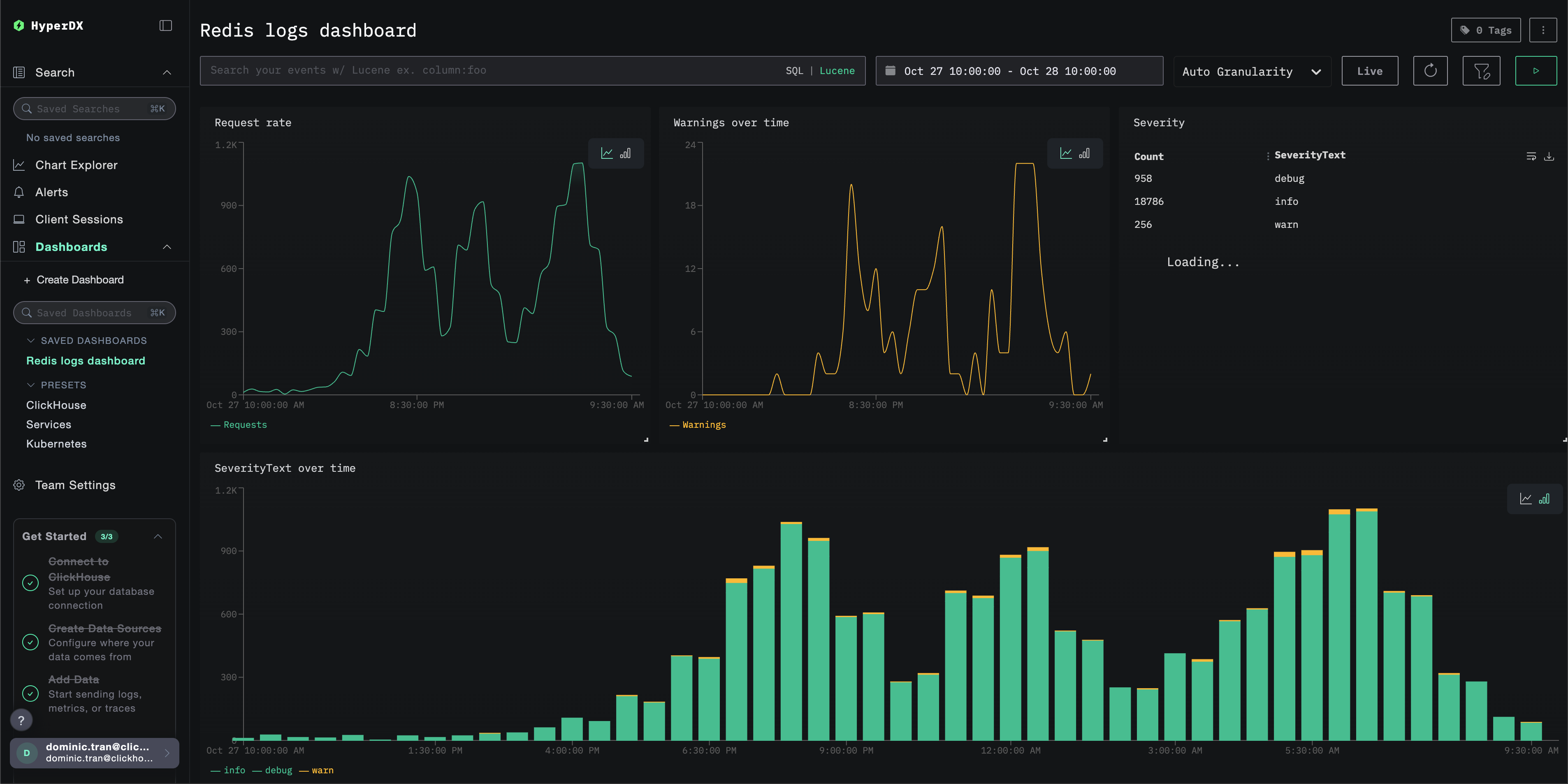Switch Request rate chart to bar view

click(625, 153)
